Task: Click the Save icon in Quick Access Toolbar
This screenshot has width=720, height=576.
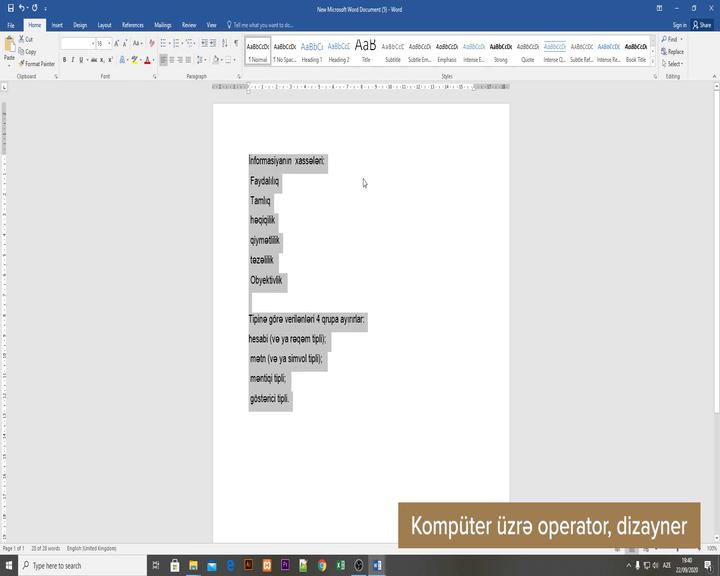Action: click(9, 8)
